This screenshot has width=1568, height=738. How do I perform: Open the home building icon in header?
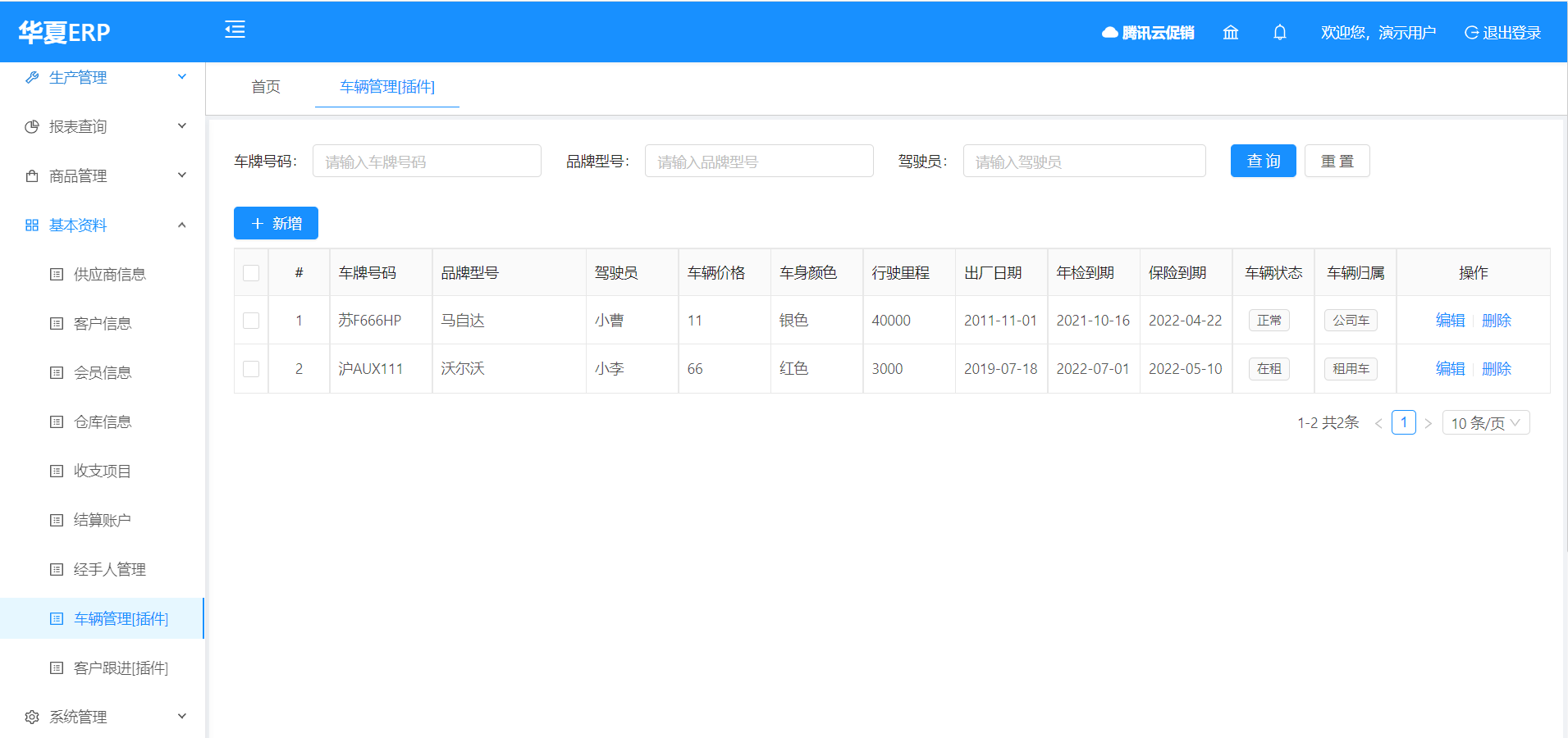[x=1231, y=32]
